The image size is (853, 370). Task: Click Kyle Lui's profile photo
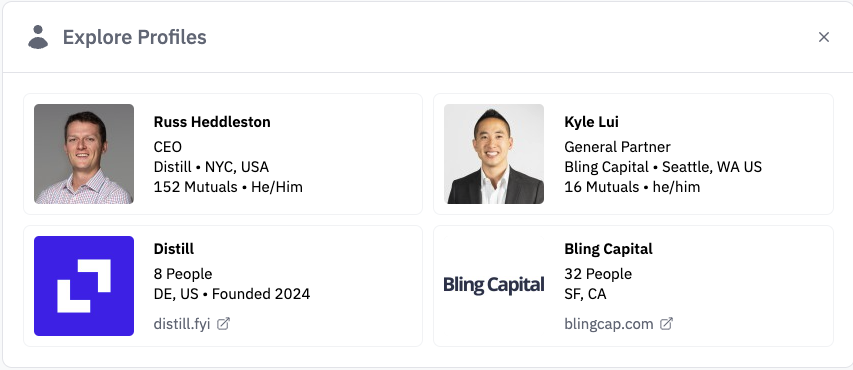pos(494,154)
